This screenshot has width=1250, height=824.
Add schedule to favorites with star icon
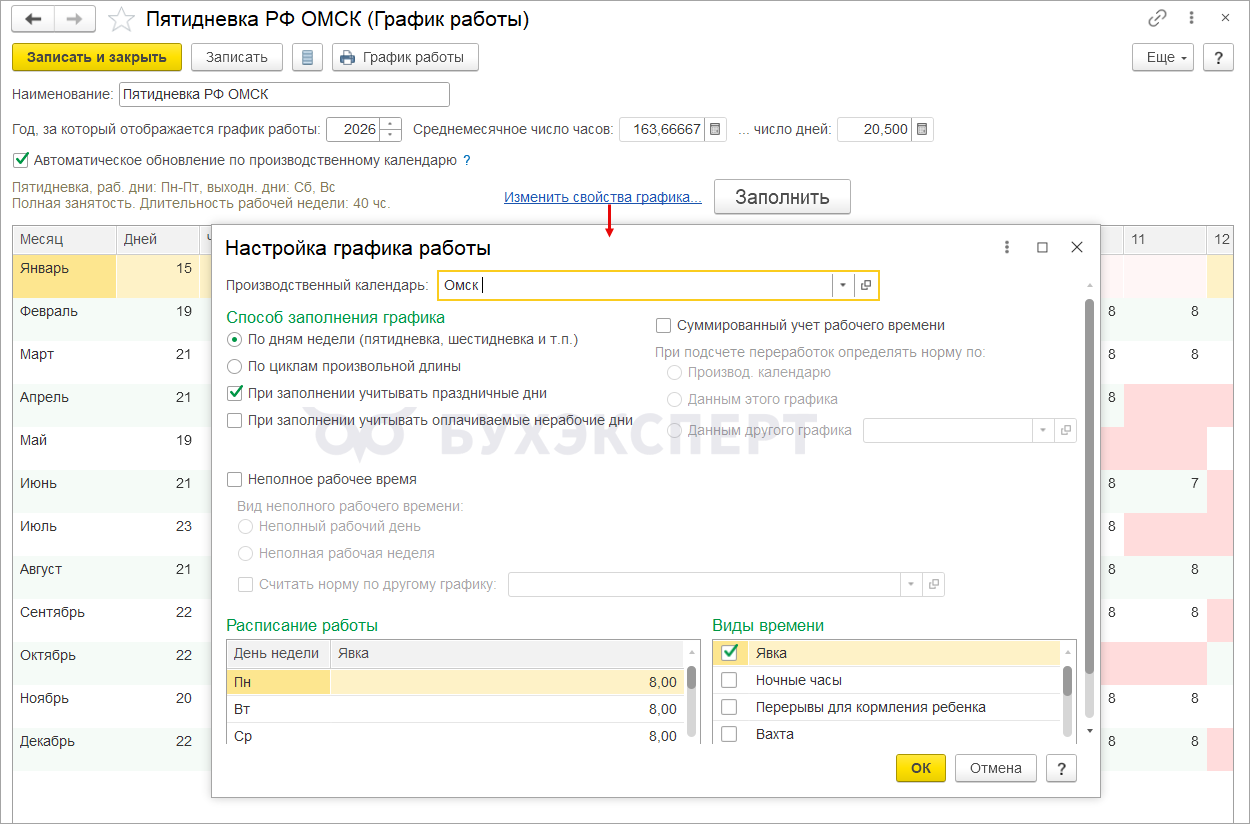(x=121, y=19)
